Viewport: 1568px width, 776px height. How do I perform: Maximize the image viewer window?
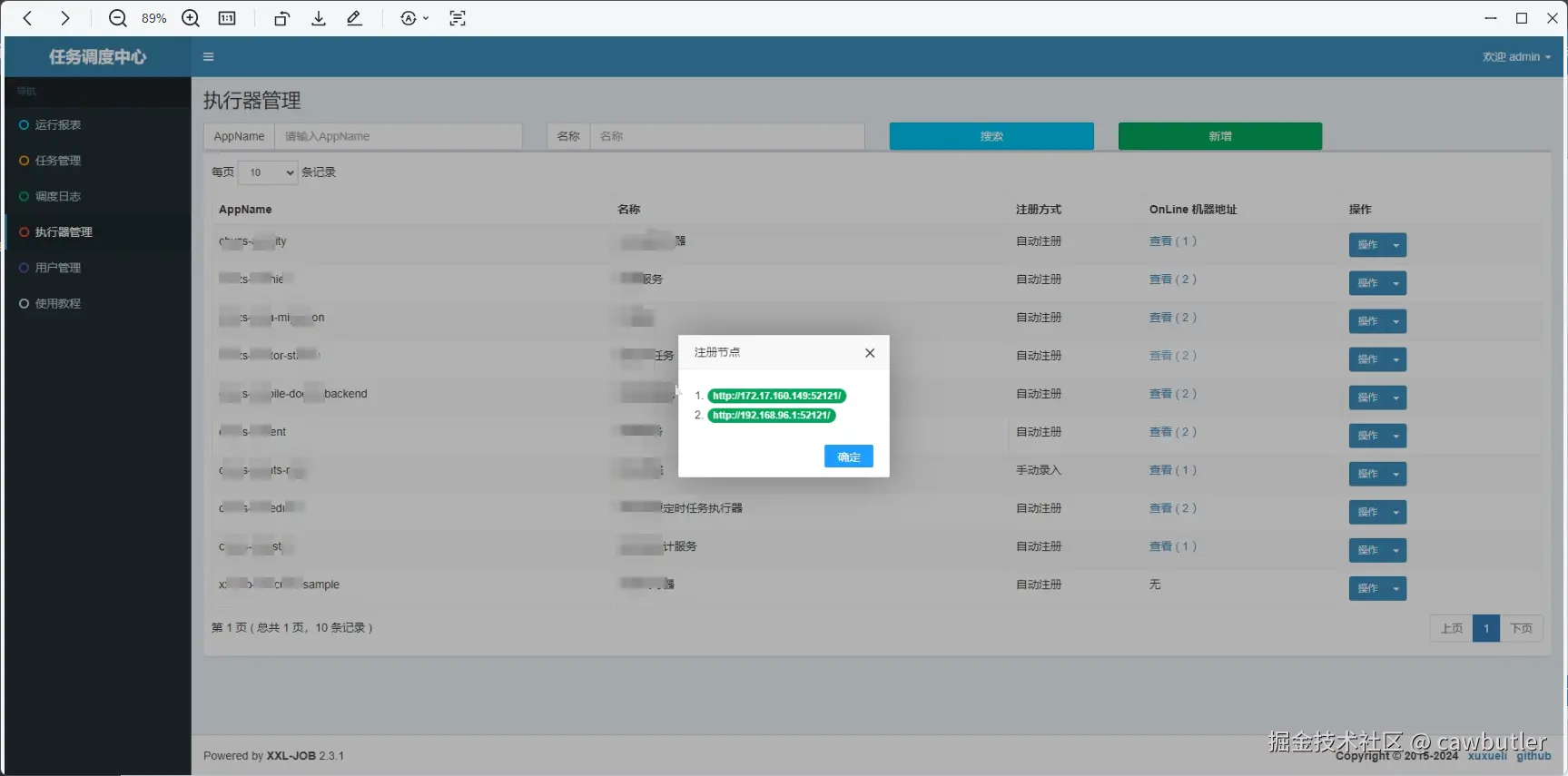tap(1522, 18)
